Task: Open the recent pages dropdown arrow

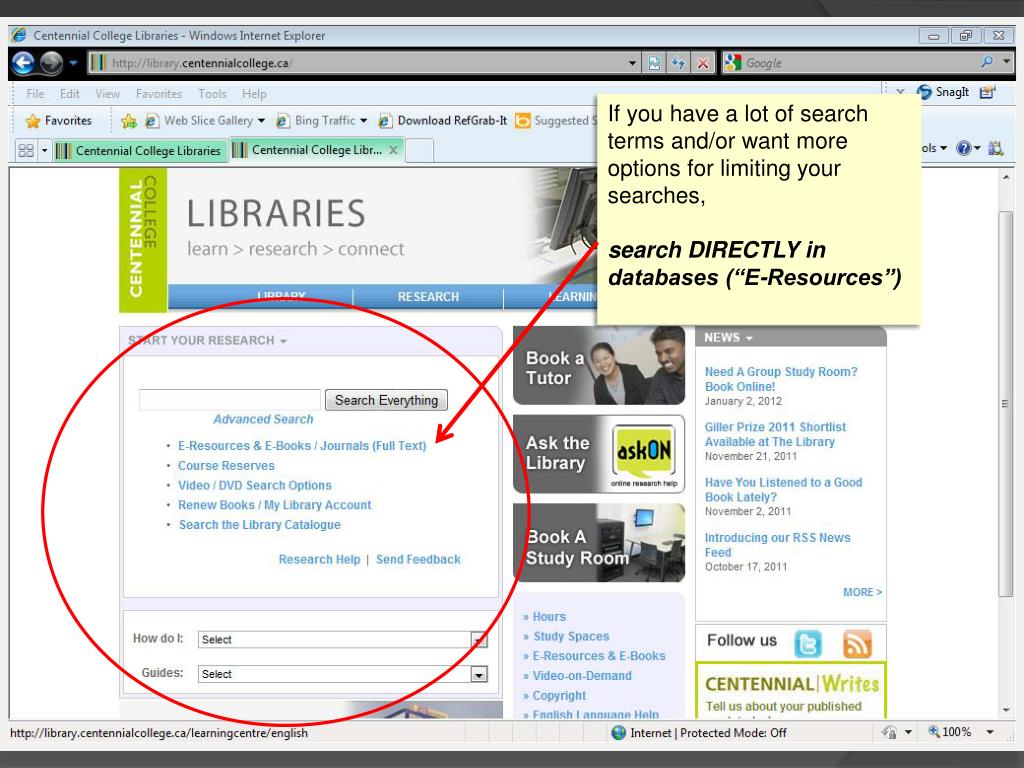Action: (x=73, y=63)
